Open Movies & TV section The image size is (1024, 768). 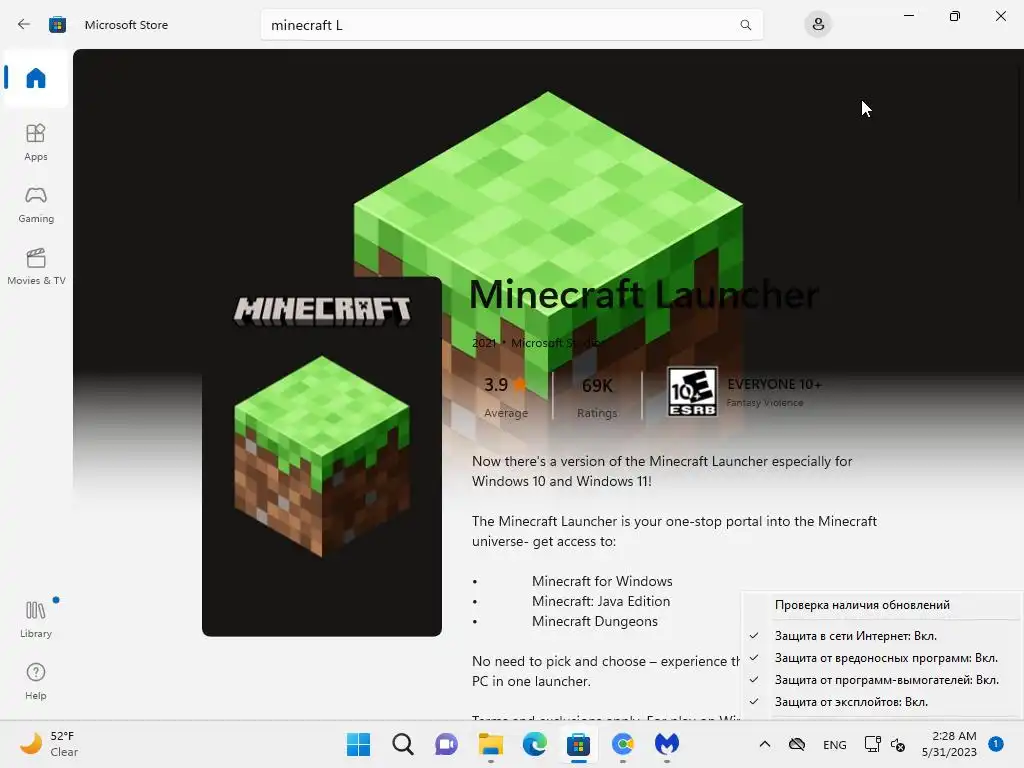[x=36, y=266]
